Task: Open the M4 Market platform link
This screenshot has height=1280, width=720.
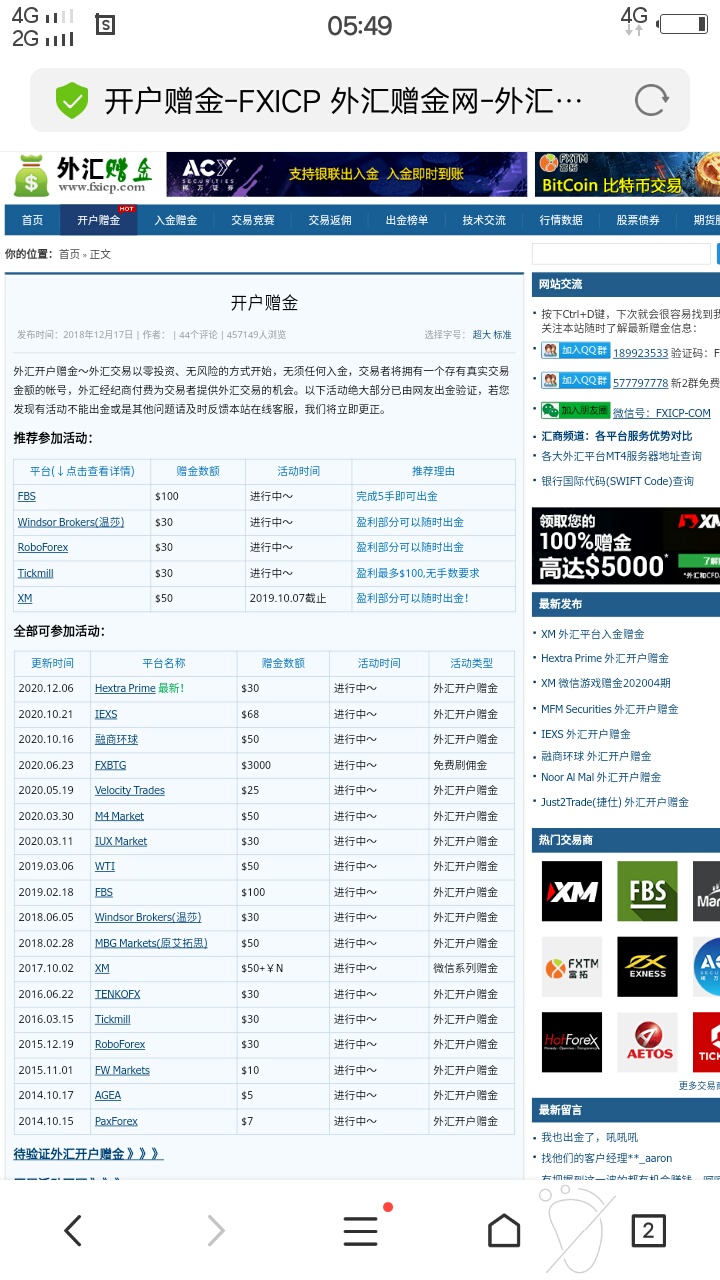Action: [x=119, y=816]
